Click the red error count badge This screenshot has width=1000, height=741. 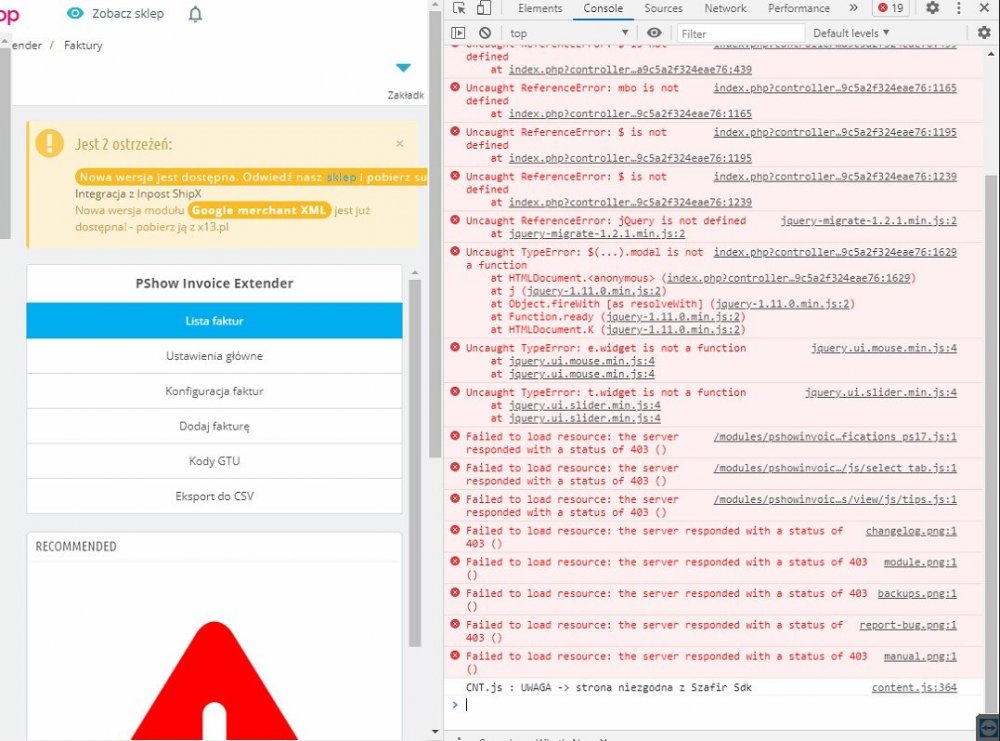[891, 8]
